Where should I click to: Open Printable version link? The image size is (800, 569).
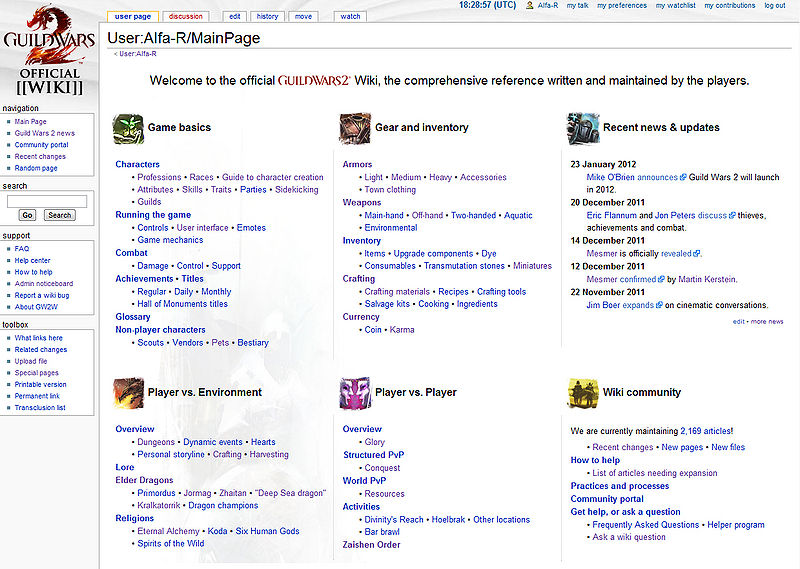(x=40, y=384)
